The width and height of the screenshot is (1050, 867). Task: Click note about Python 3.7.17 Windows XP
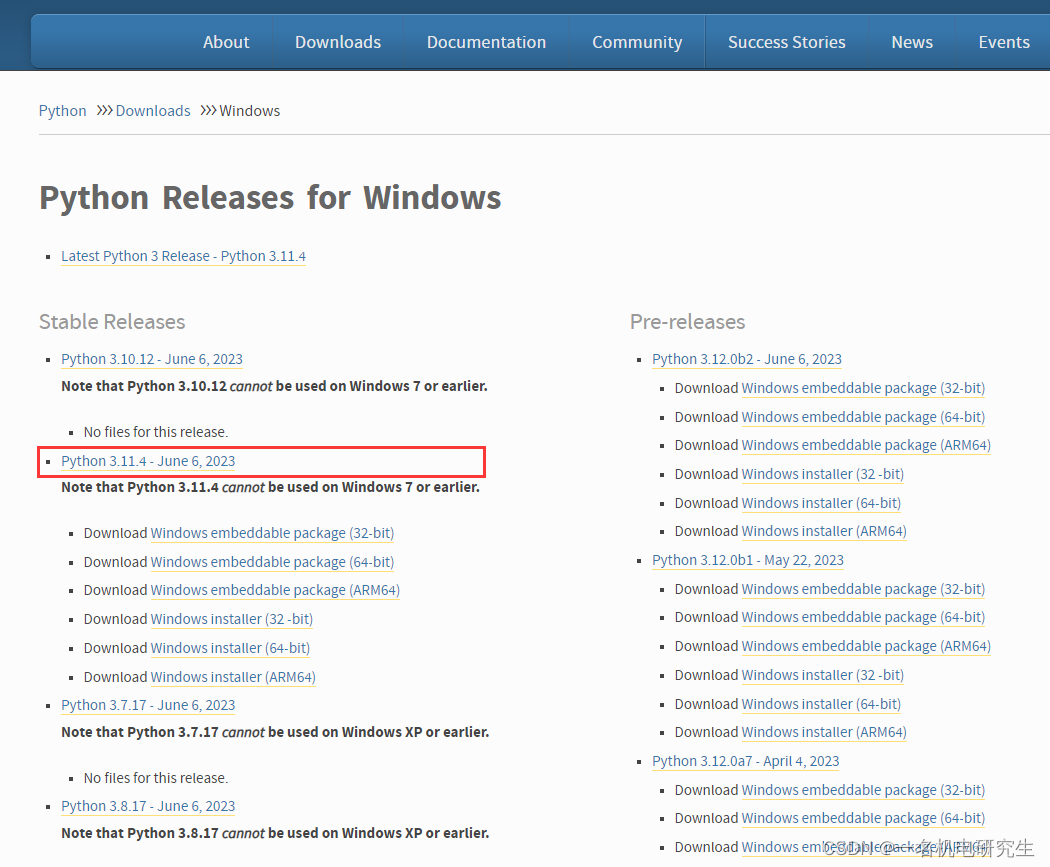tap(275, 732)
